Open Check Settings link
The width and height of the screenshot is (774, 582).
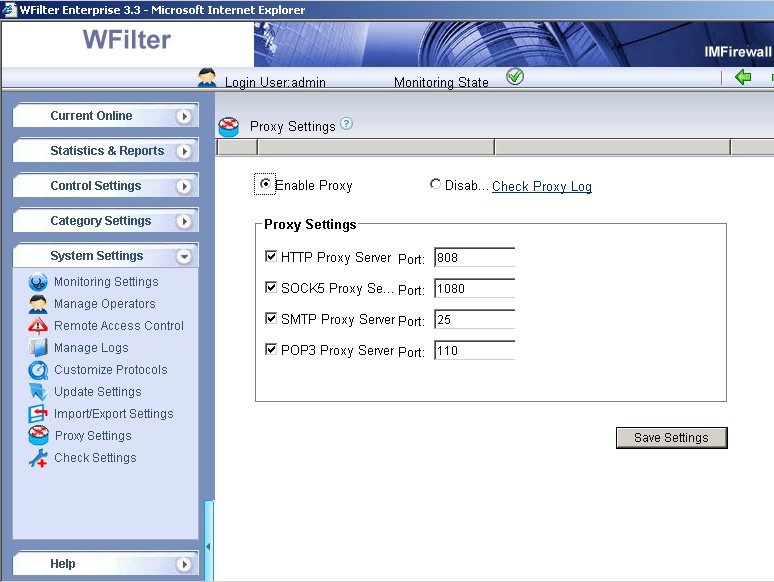pyautogui.click(x=95, y=458)
